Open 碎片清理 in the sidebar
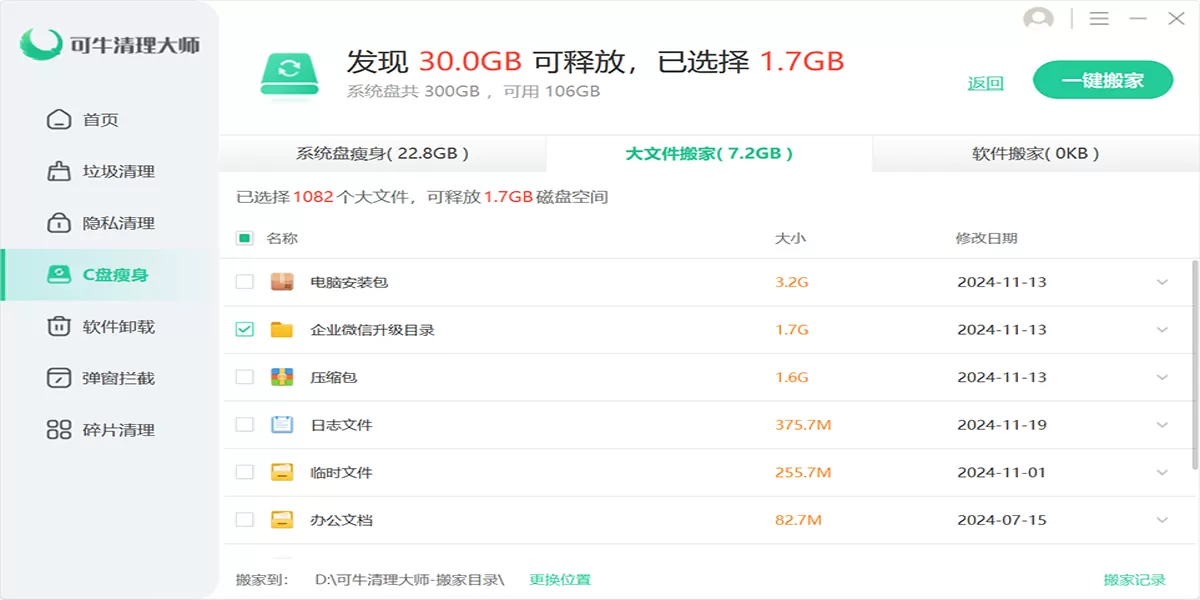 pyautogui.click(x=110, y=430)
